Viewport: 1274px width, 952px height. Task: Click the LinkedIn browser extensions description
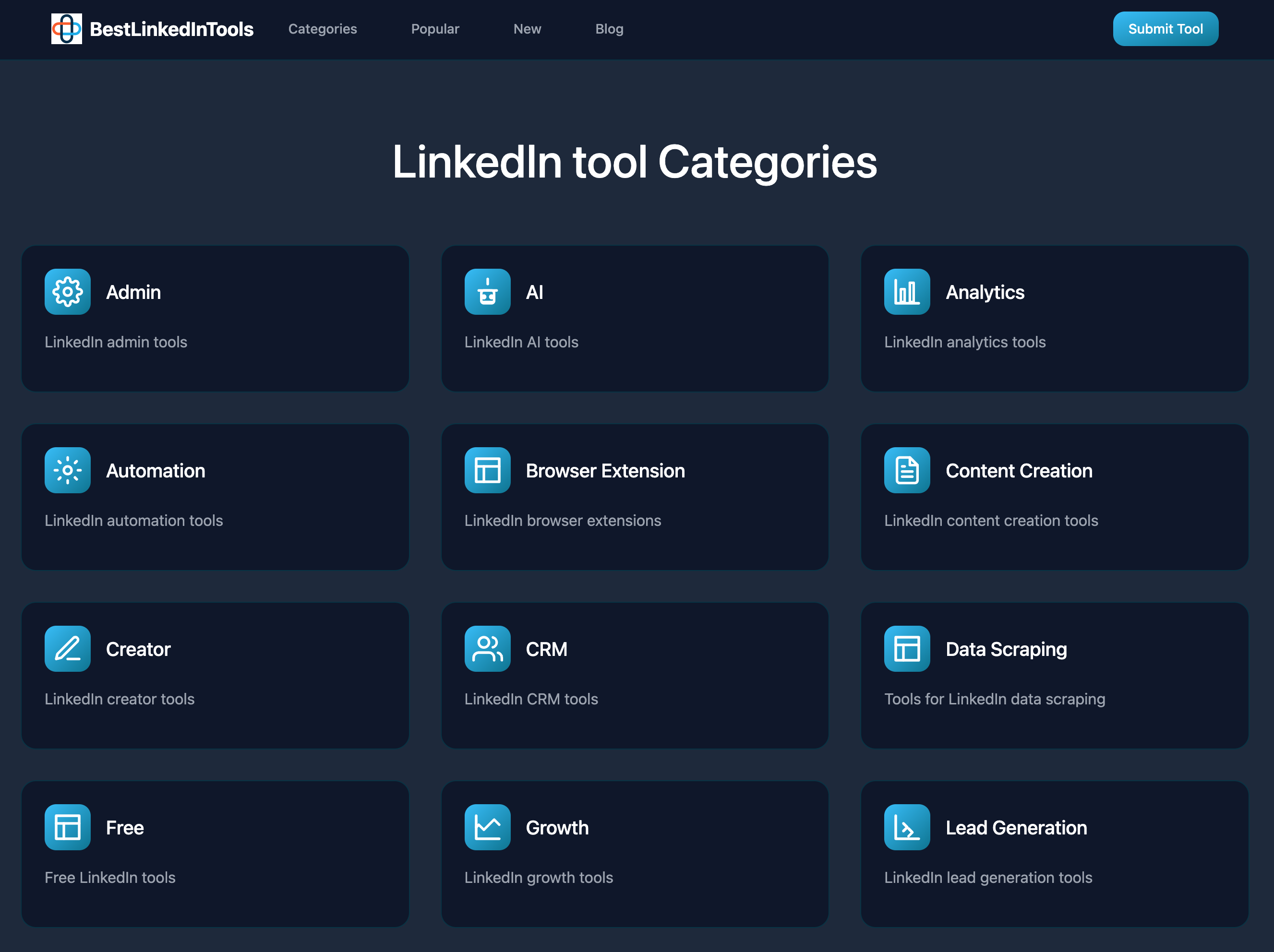tap(562, 520)
